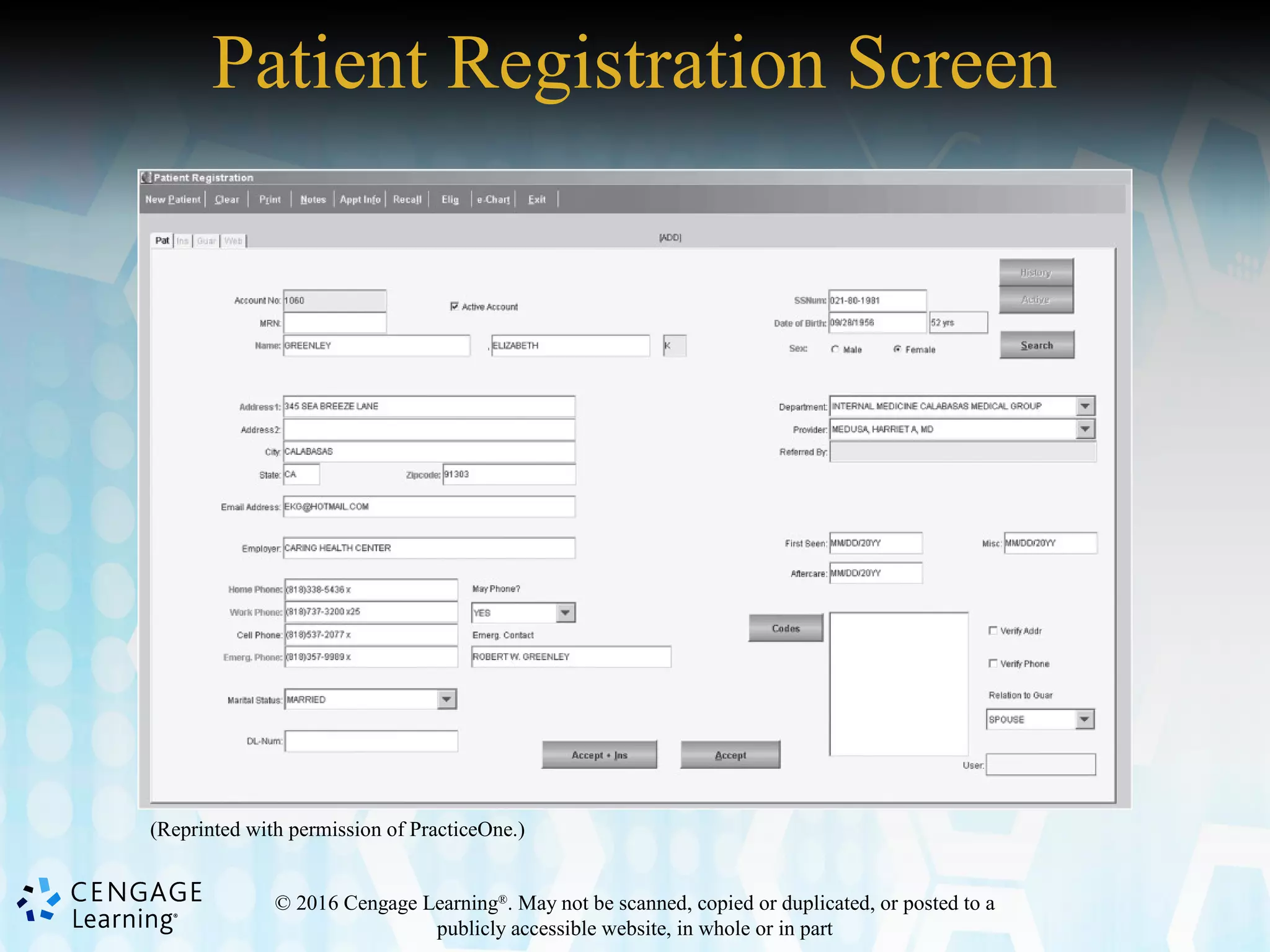Open Elig from the toolbar
Screen dimensions: 1270x952
click(450, 200)
